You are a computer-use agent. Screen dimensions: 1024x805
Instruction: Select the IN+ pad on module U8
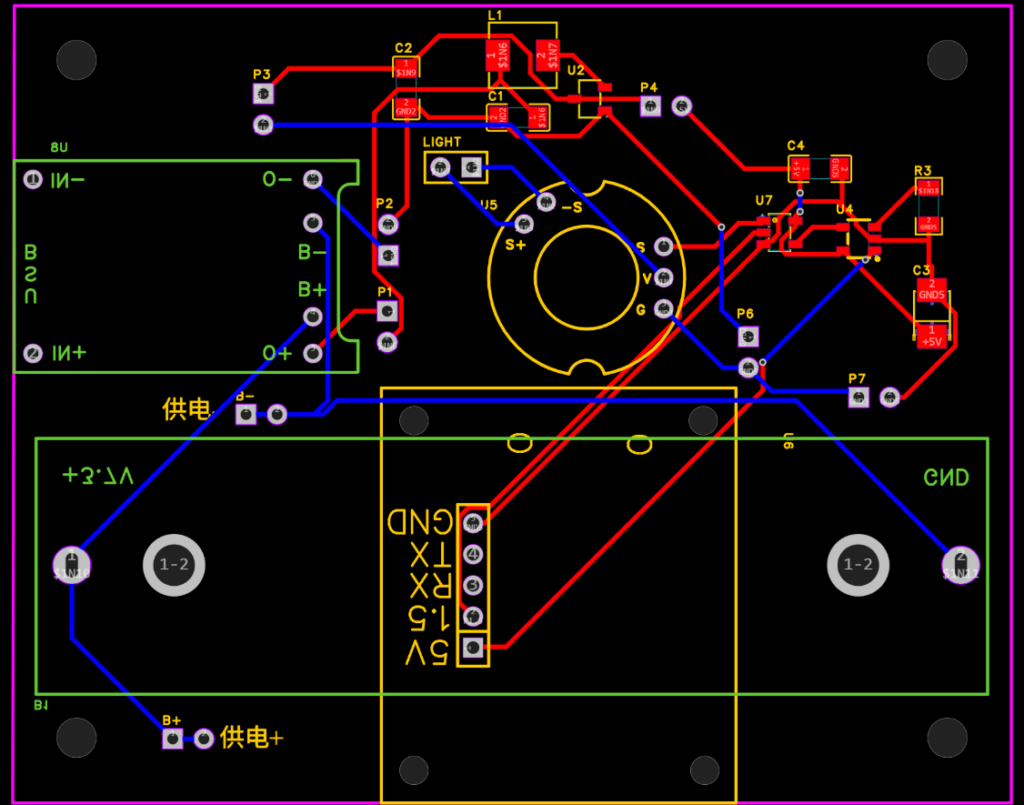(x=32, y=353)
